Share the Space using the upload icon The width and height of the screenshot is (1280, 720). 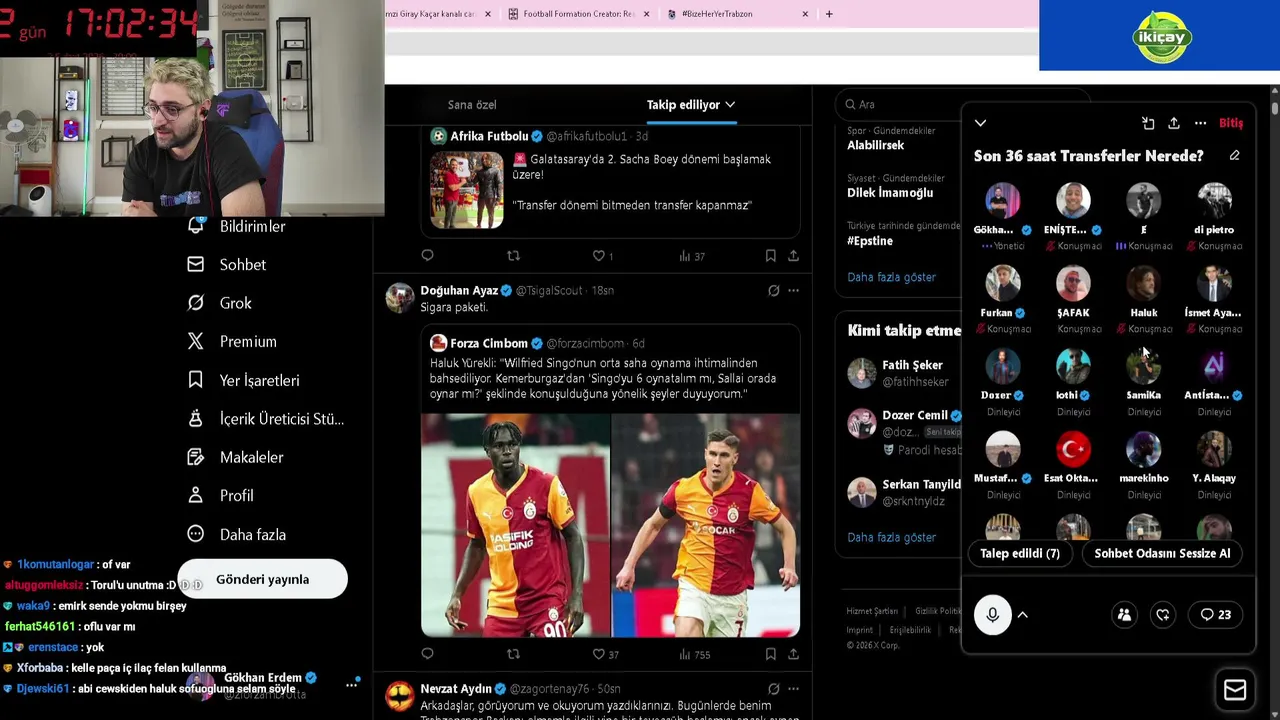(x=1174, y=123)
